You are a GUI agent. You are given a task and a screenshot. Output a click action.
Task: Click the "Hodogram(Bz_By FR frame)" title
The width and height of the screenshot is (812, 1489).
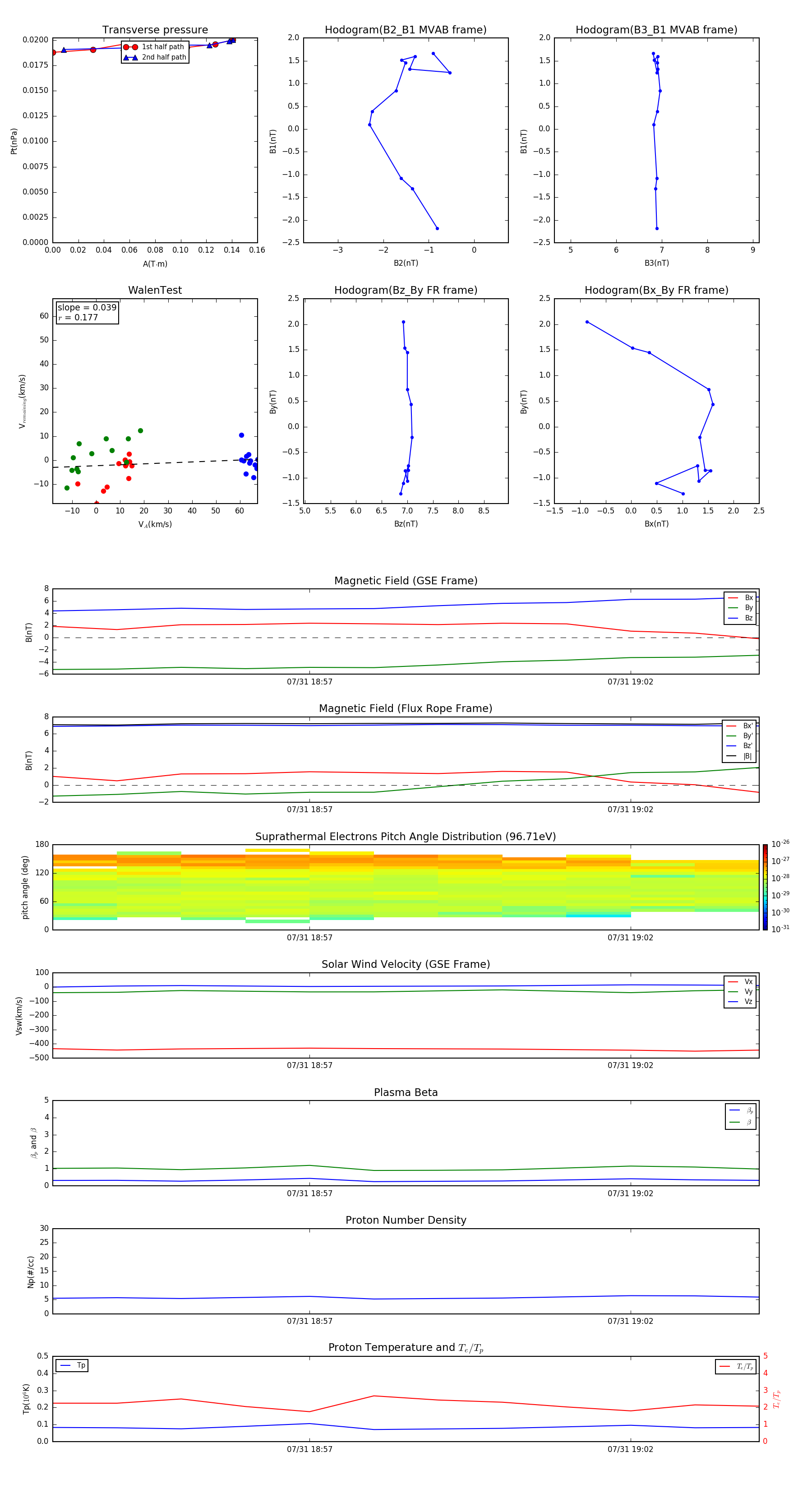(406, 290)
